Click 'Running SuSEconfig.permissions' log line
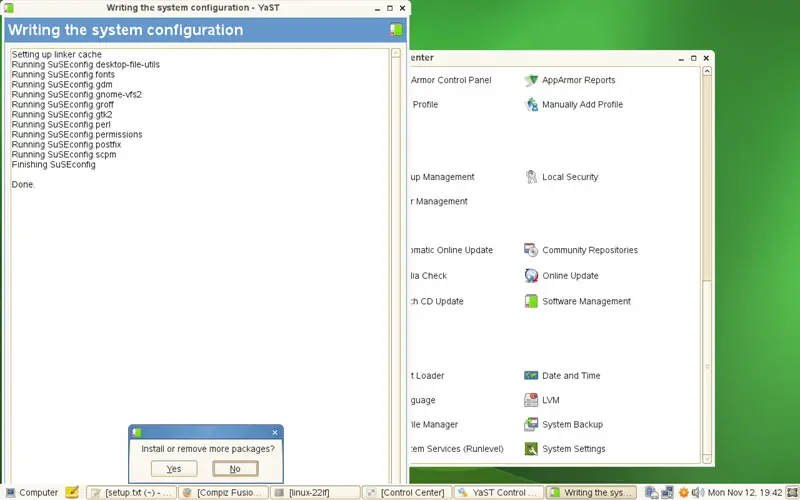Screen dimensions: 800x500 (x=77, y=134)
